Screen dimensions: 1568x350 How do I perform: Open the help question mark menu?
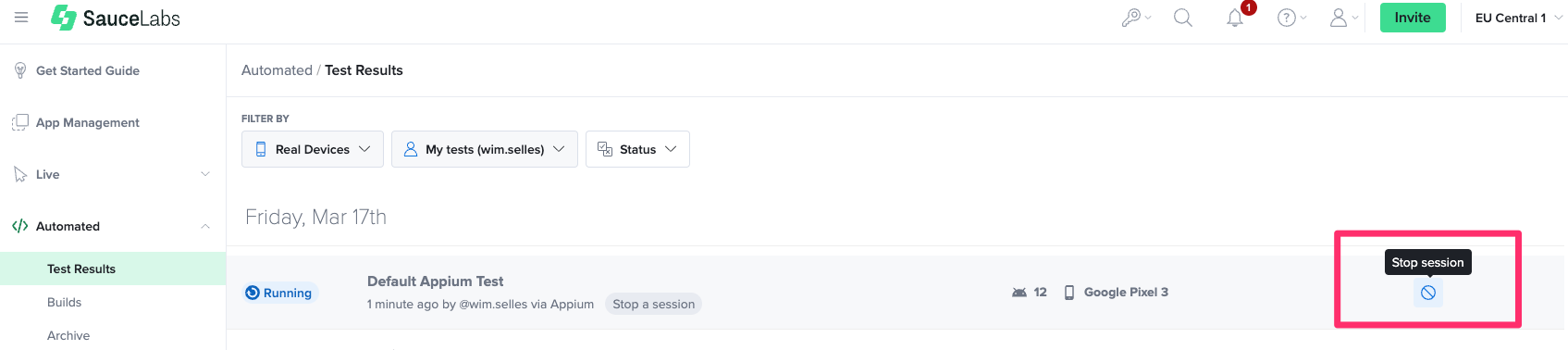point(1291,18)
